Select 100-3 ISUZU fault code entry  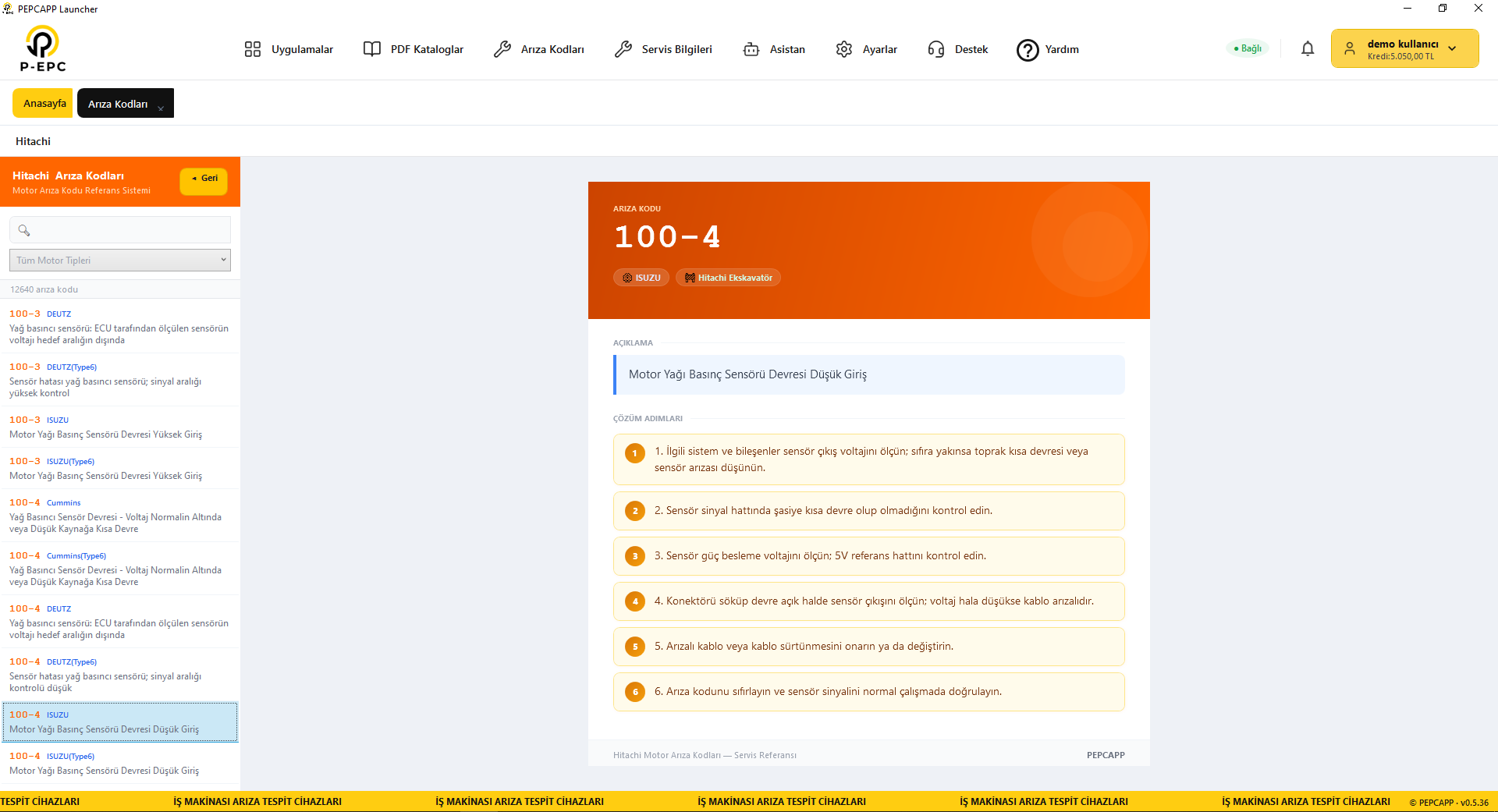pyautogui.click(x=120, y=427)
